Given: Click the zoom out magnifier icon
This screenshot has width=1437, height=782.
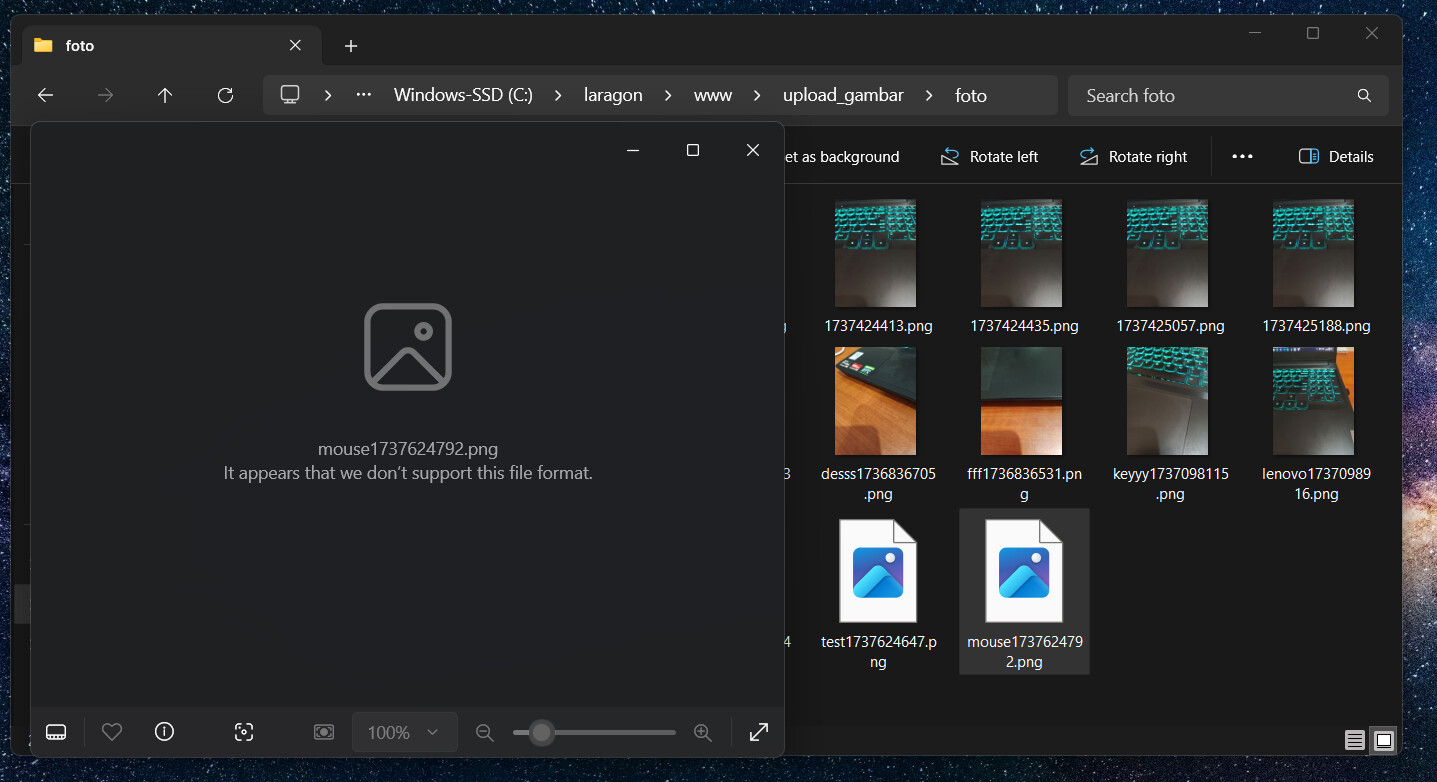Looking at the screenshot, I should pos(485,732).
